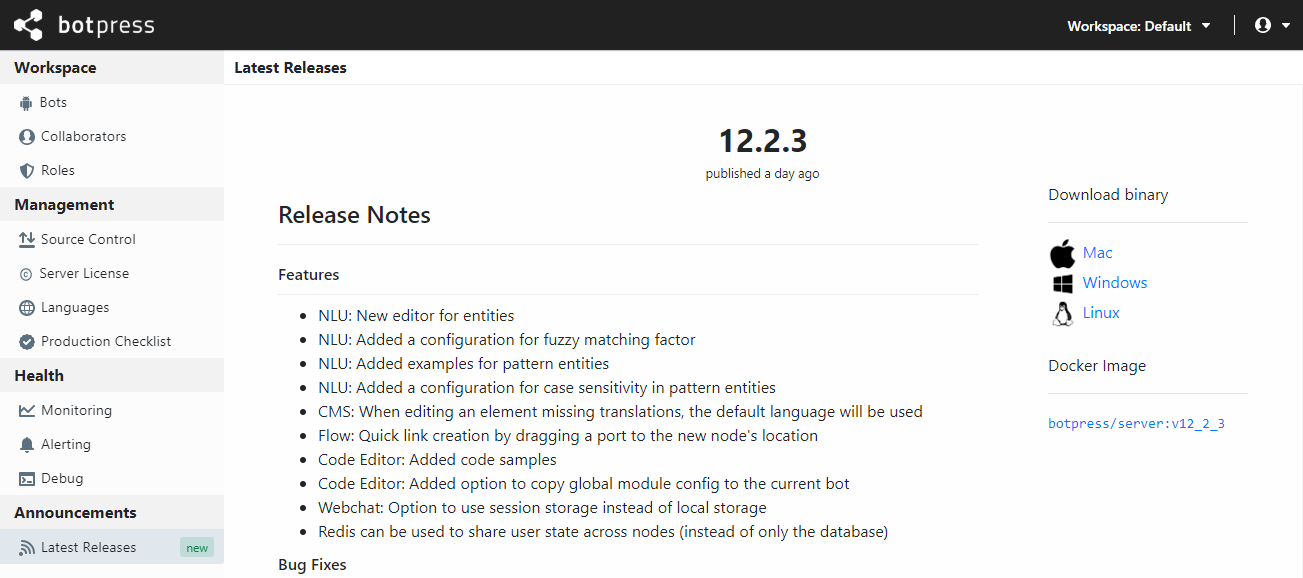This screenshot has height=578, width=1303.
Task: Open Roles via its shield icon
Action: click(24, 170)
